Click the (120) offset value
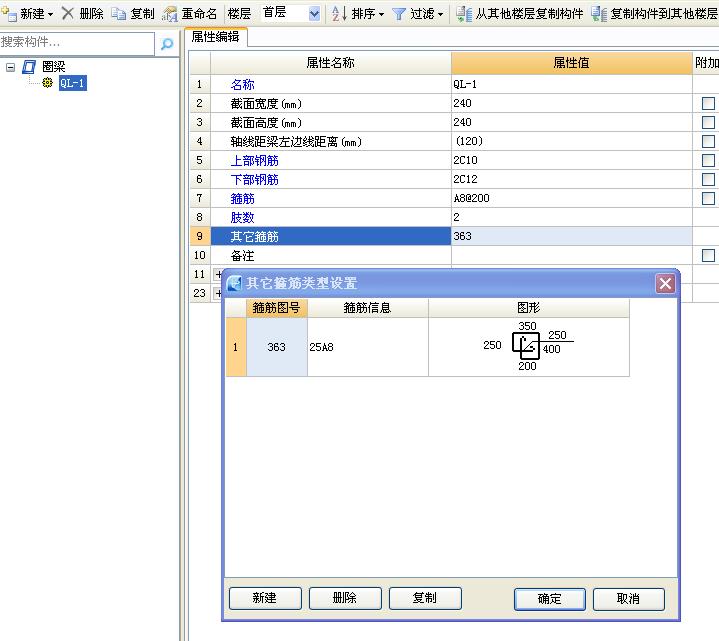 (x=571, y=141)
